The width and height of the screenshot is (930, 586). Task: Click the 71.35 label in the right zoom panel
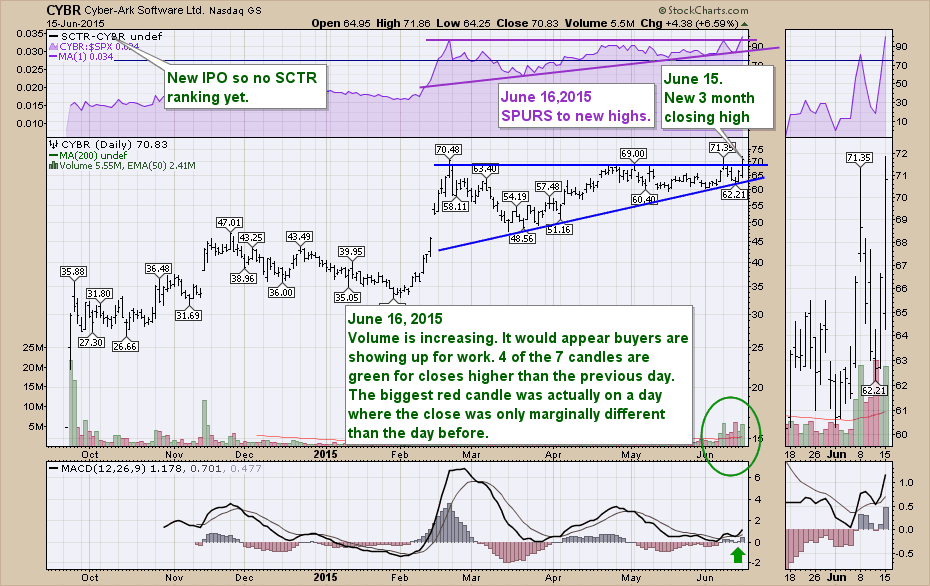(859, 157)
